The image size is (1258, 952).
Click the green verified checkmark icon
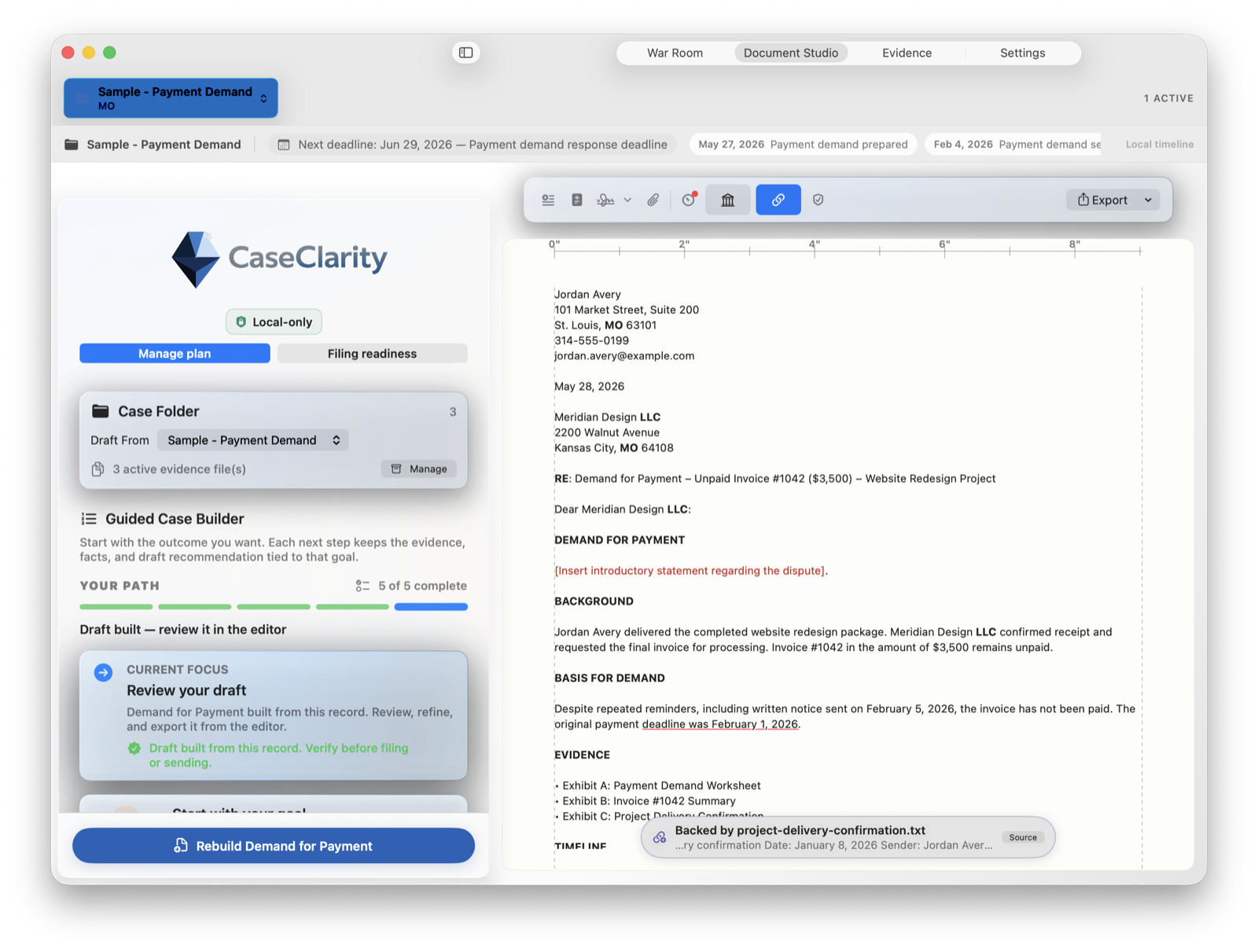point(134,748)
